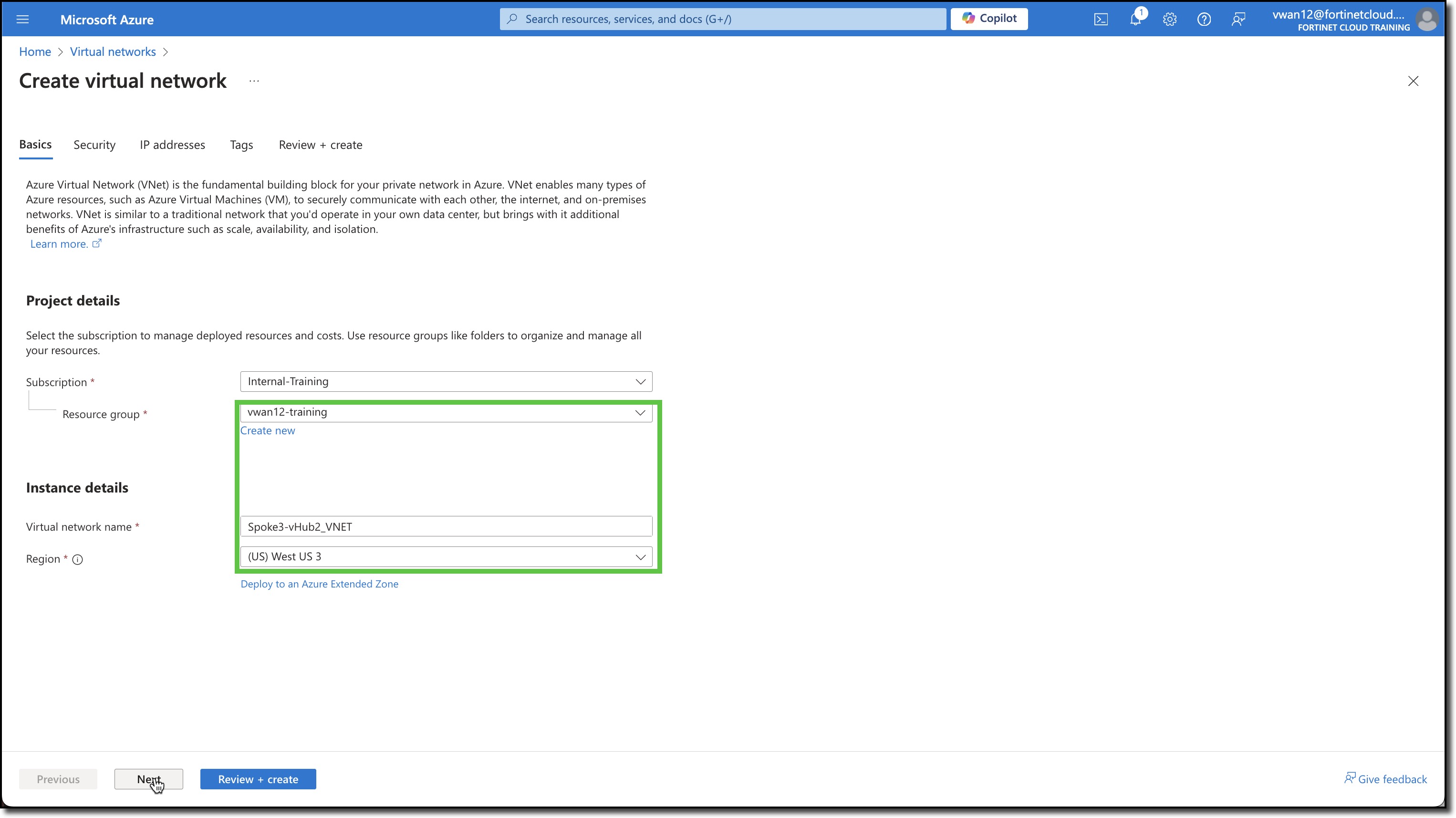Click Create new resource group link
The image size is (1456, 818).
(x=267, y=430)
